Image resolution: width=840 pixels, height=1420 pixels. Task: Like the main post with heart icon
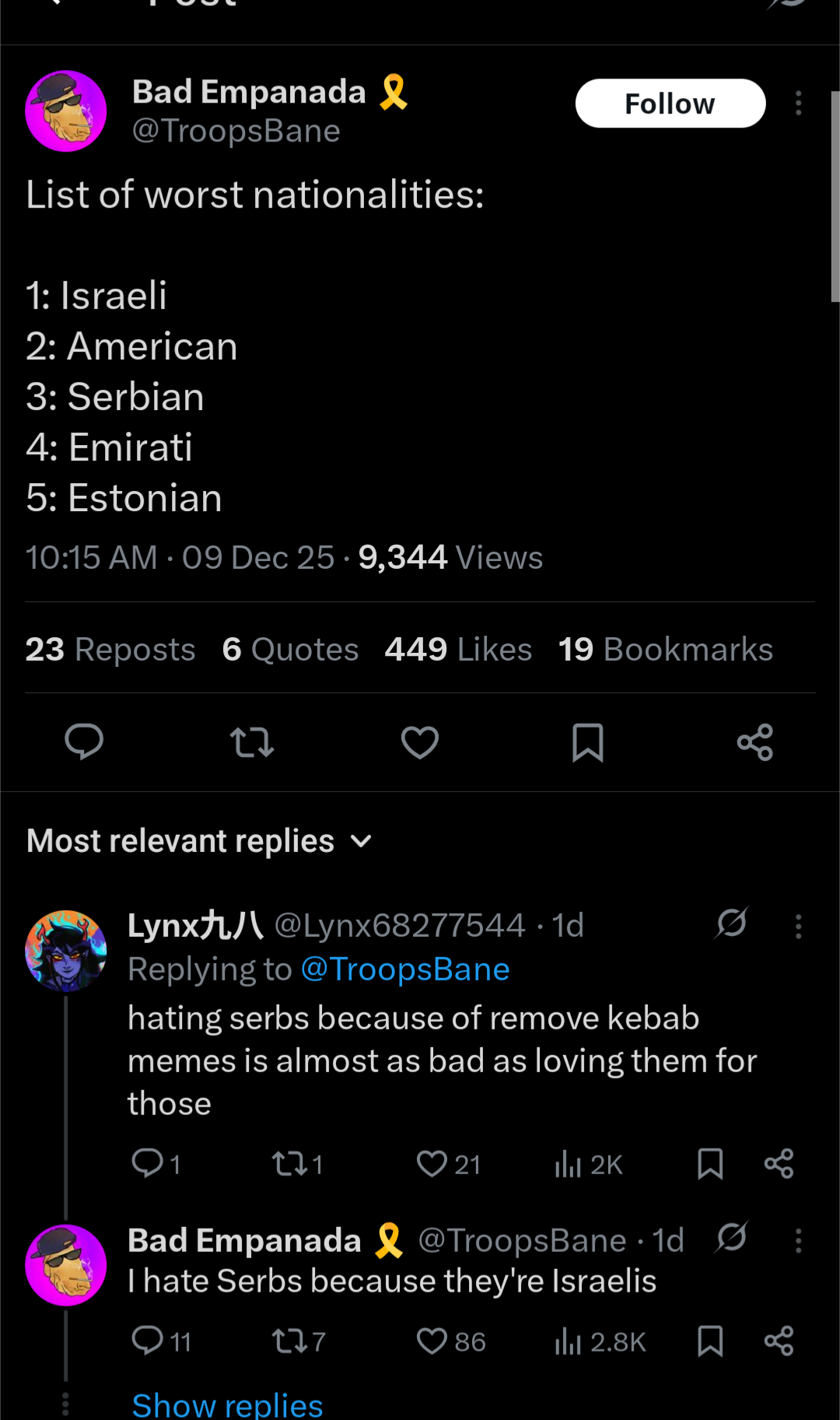(x=420, y=742)
